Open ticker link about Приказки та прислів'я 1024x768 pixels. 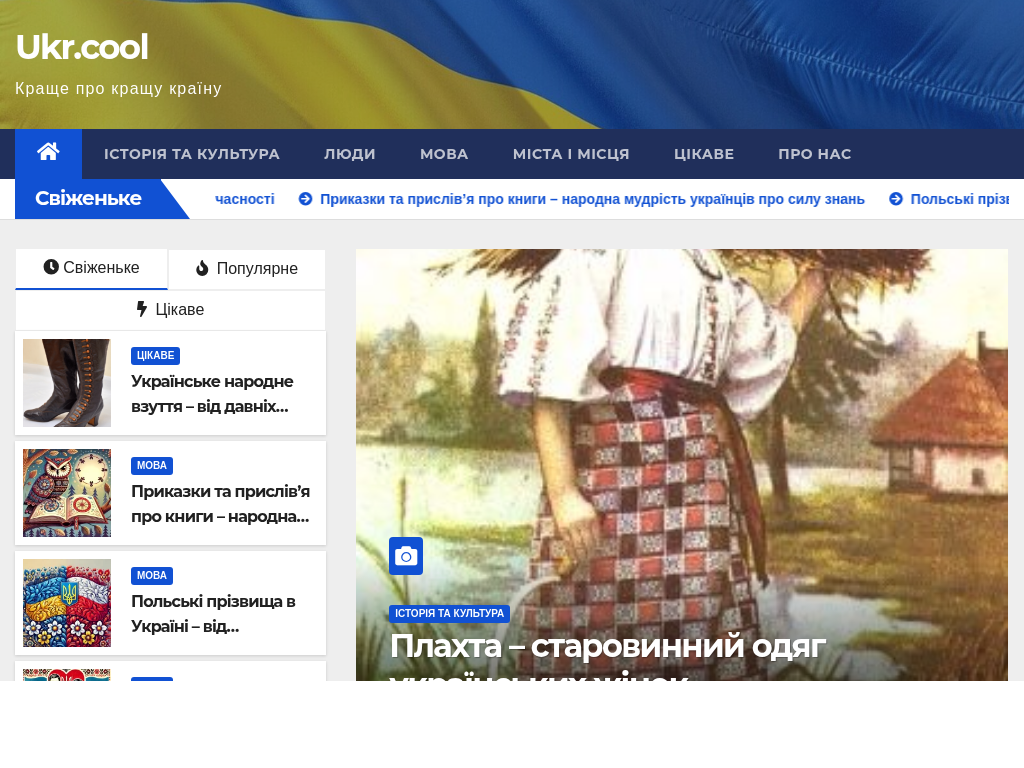tap(592, 199)
